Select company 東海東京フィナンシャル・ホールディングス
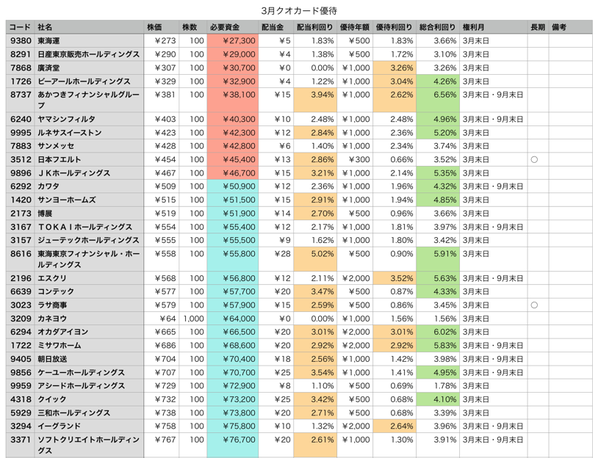The width and height of the screenshot is (598, 458). (x=88, y=259)
